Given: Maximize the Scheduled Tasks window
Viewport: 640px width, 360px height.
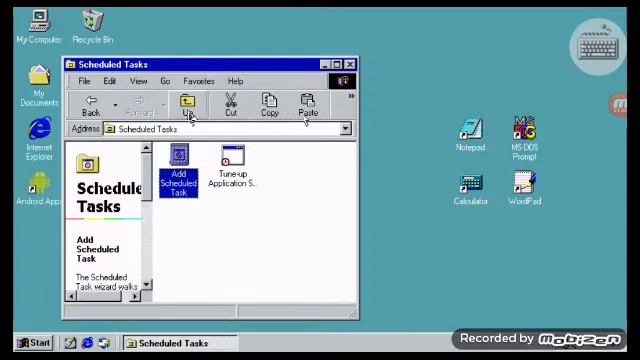Looking at the screenshot, I should [337, 64].
